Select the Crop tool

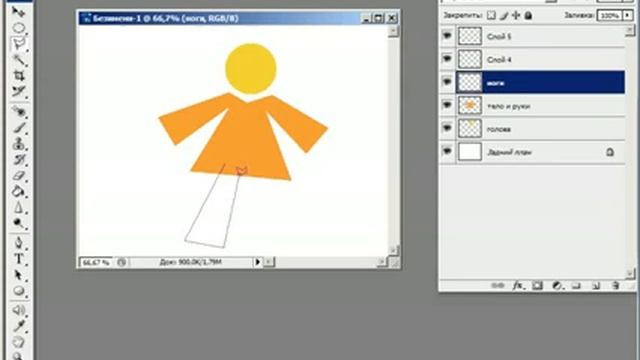click(18, 76)
